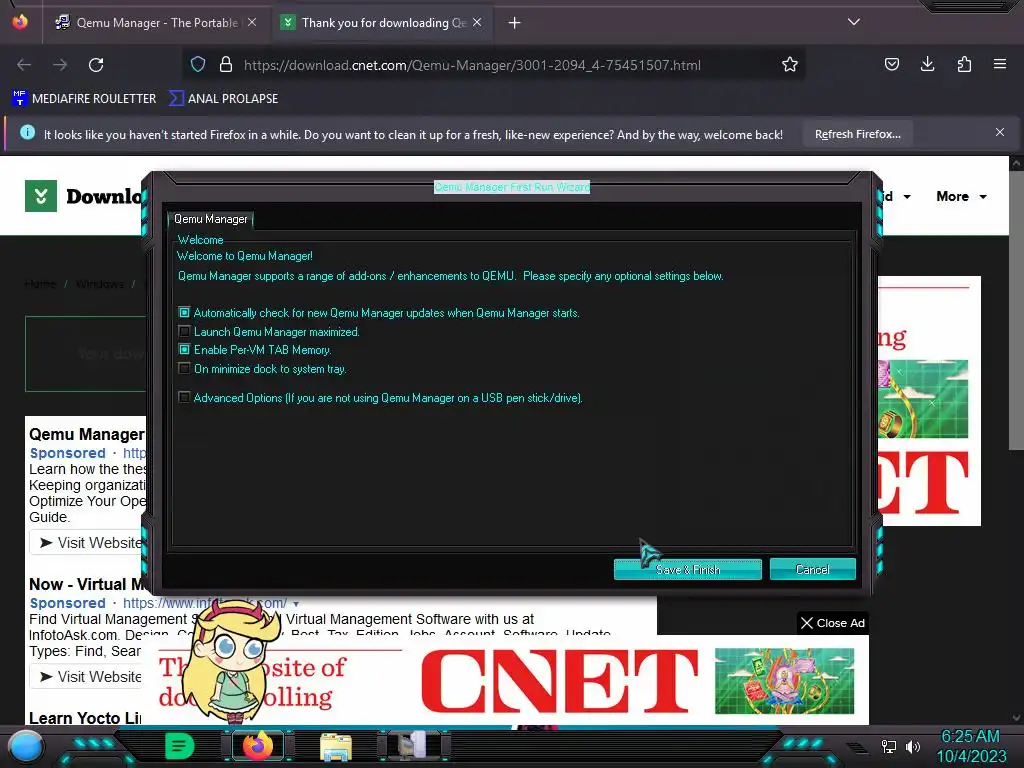
Task: View site security lock information
Action: click(x=226, y=65)
